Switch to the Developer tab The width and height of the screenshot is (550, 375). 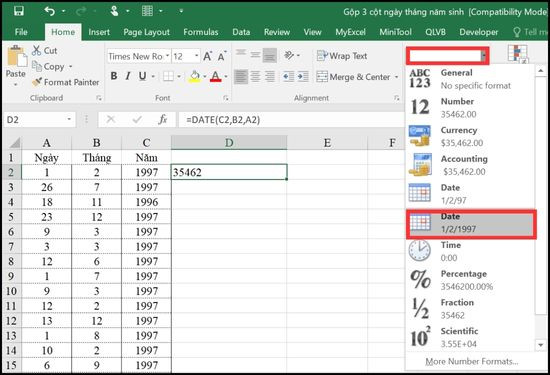tap(478, 32)
